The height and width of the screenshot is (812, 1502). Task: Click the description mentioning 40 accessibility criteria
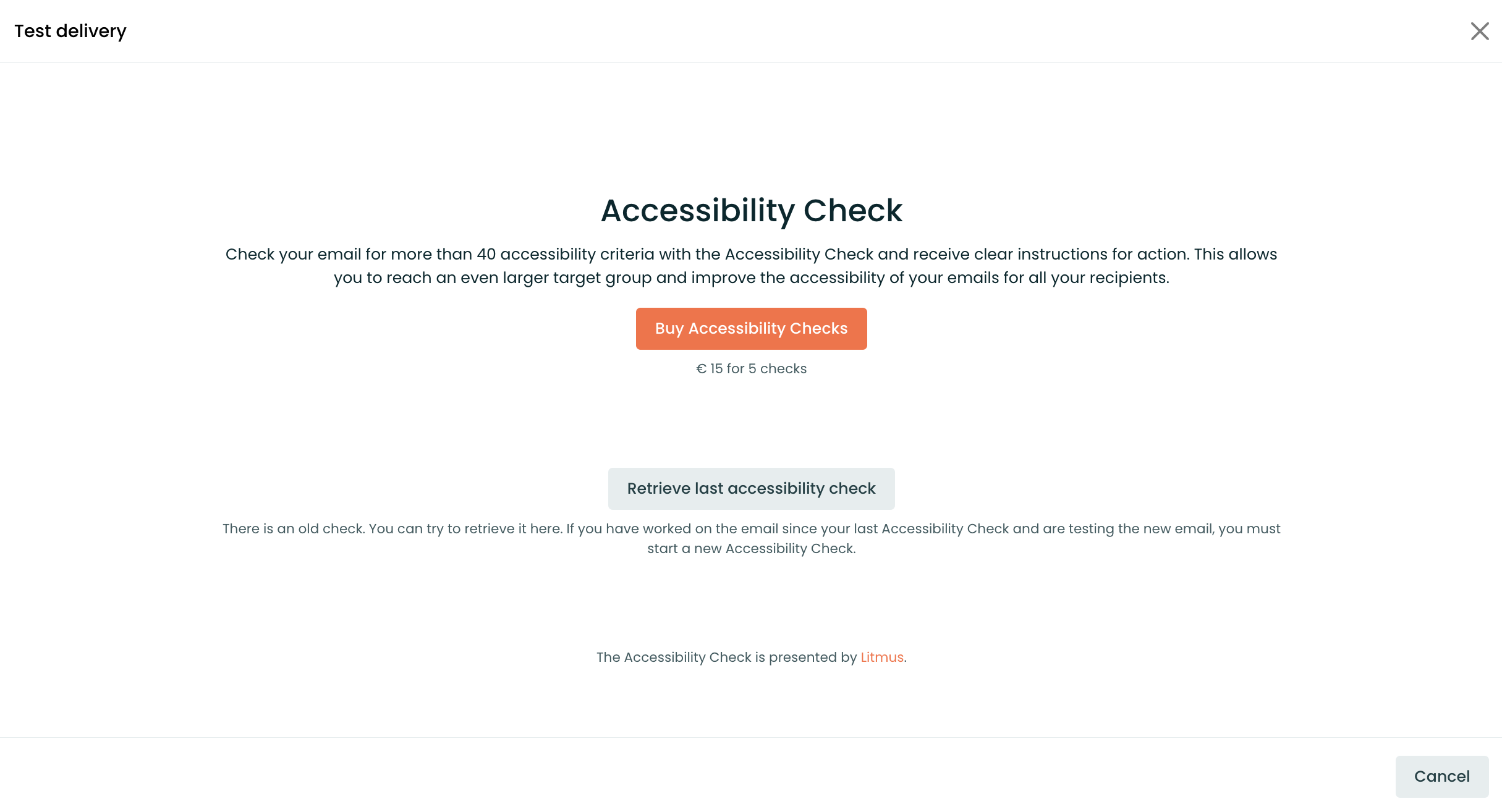[x=751, y=266]
